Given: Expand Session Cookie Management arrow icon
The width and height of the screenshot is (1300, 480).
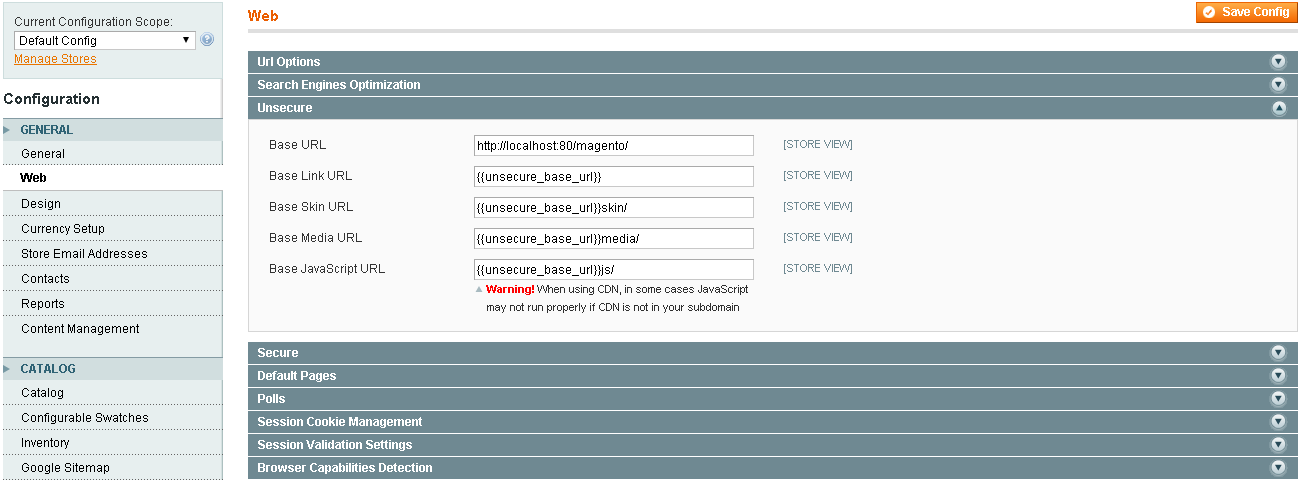Looking at the screenshot, I should click(1277, 422).
